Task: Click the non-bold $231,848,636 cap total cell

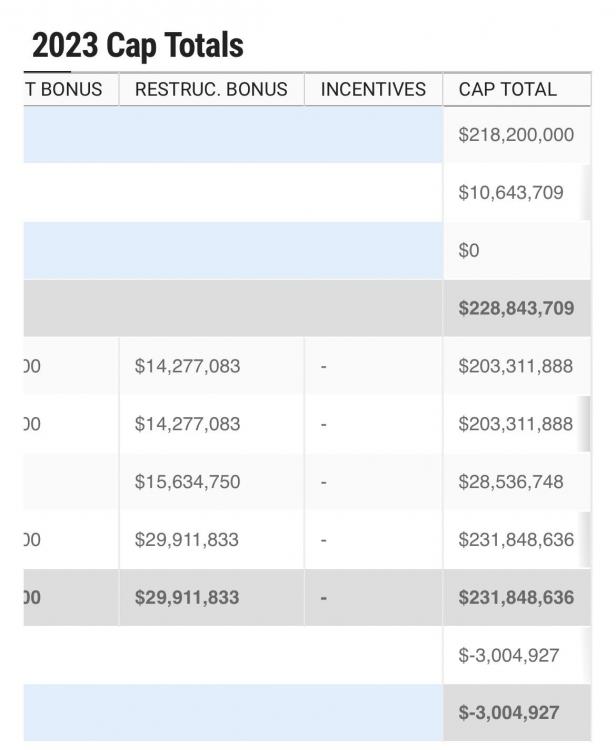Action: 516,540
